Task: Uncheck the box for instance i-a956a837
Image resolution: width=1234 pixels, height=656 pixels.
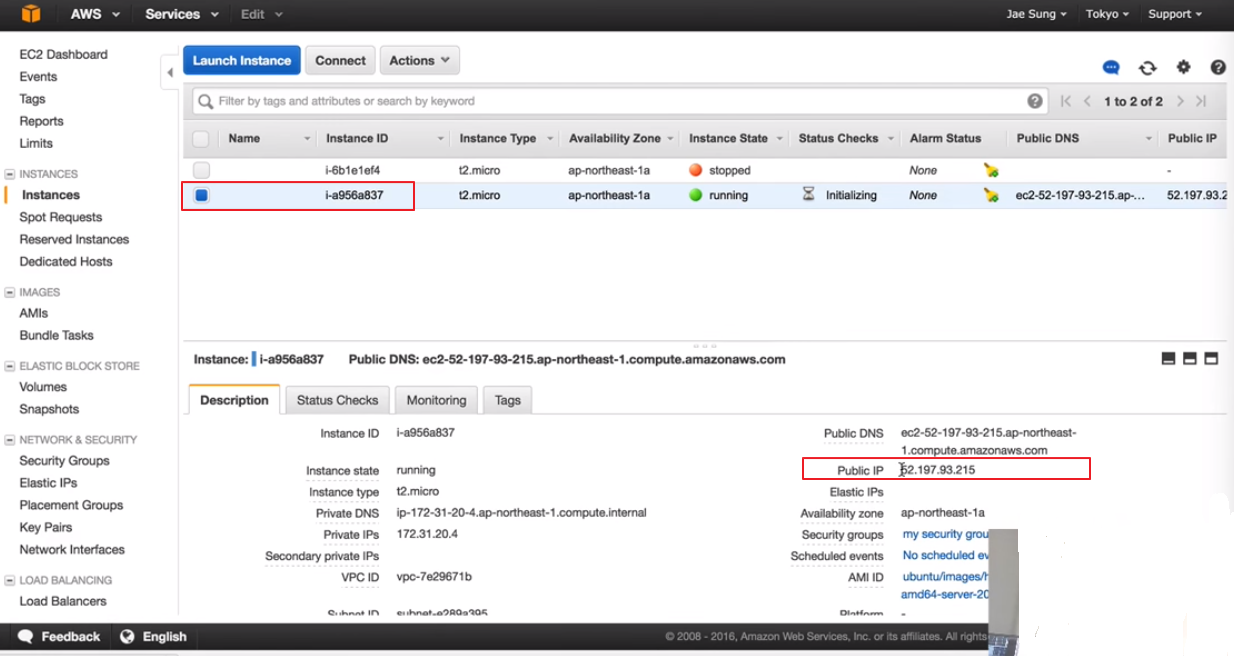Action: coord(201,195)
